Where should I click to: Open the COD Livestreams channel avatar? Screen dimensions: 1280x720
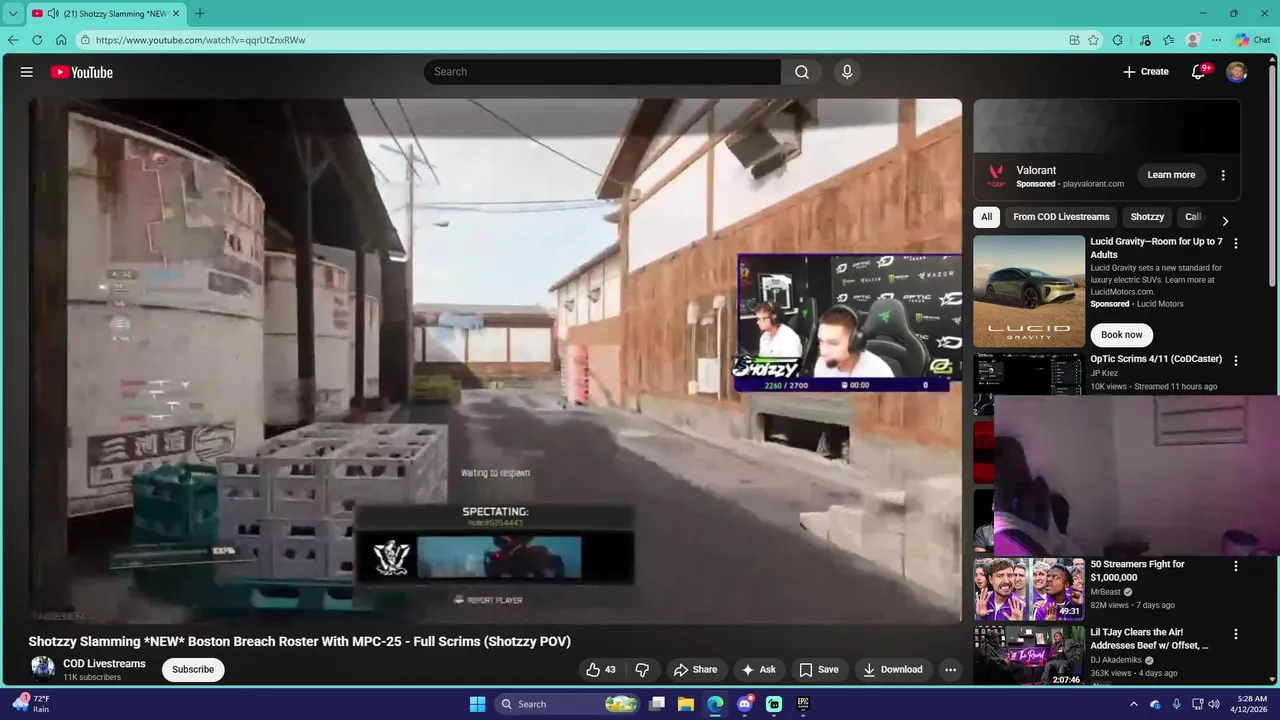[x=43, y=669]
